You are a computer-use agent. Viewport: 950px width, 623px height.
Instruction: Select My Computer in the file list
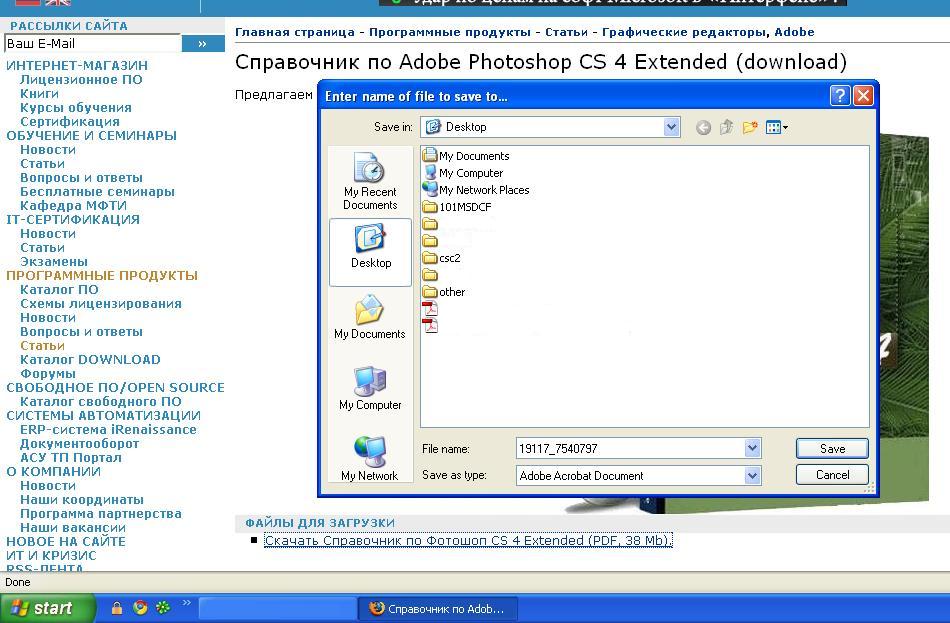pyautogui.click(x=463, y=173)
